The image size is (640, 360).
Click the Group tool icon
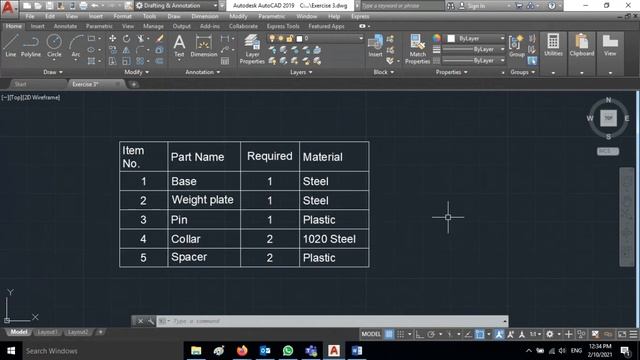(x=516, y=46)
